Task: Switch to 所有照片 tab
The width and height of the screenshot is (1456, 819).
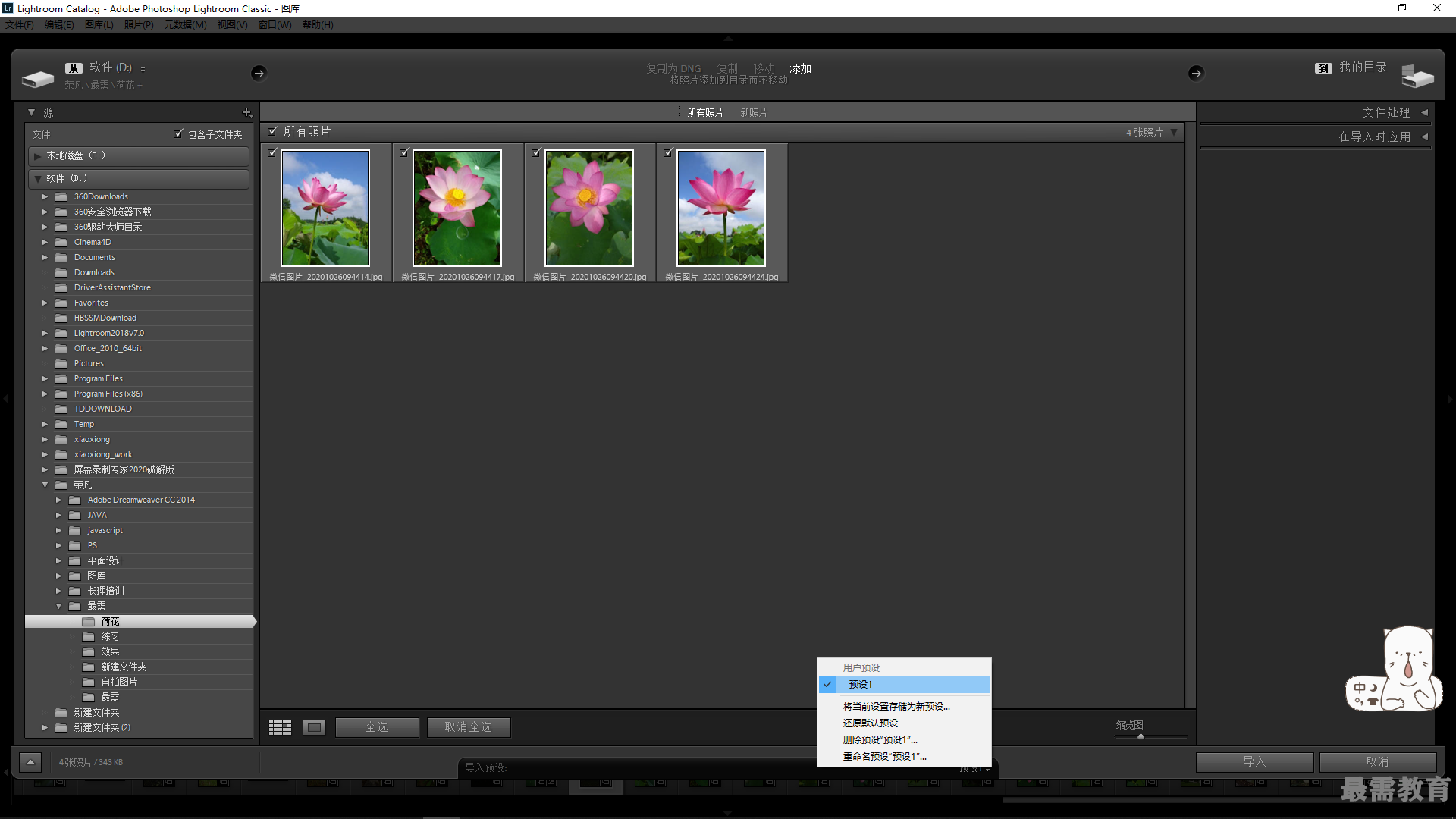Action: (x=705, y=112)
